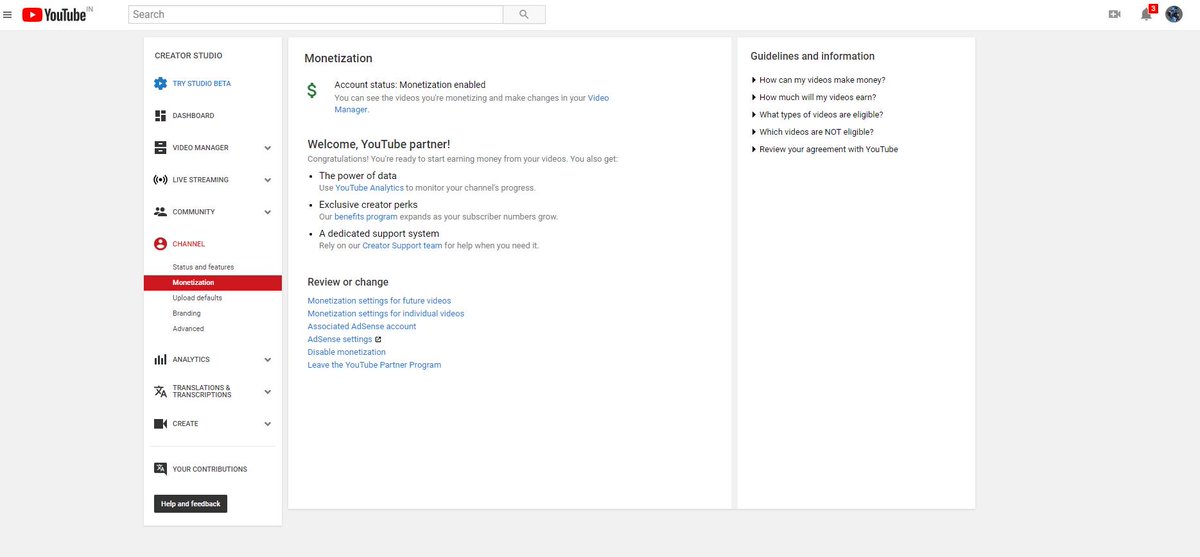Click into the Search input field
Image resolution: width=1200 pixels, height=557 pixels.
(x=315, y=14)
